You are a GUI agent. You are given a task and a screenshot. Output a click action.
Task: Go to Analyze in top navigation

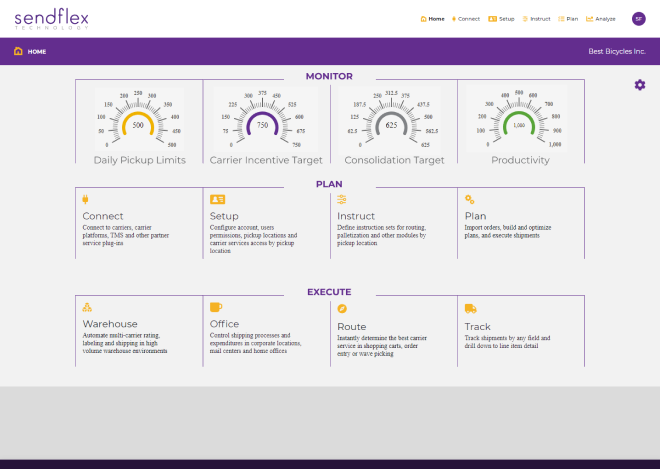(x=601, y=18)
